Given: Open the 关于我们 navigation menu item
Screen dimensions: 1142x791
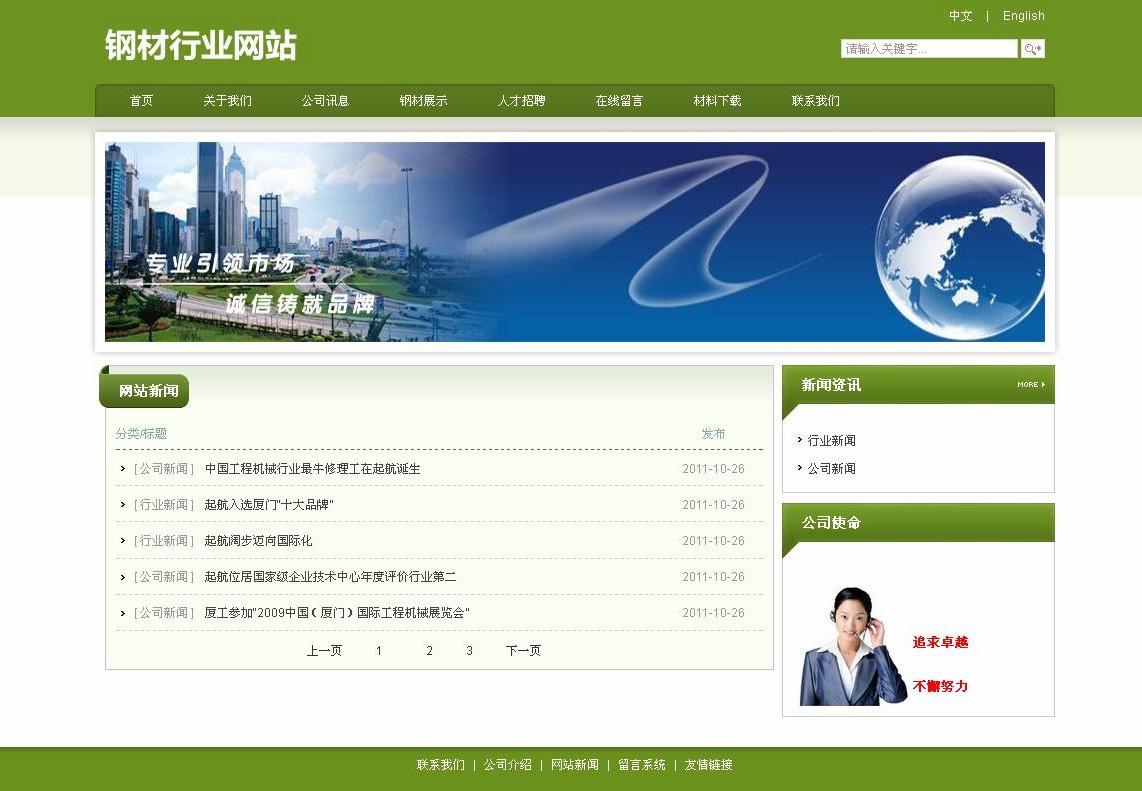Looking at the screenshot, I should (x=227, y=101).
